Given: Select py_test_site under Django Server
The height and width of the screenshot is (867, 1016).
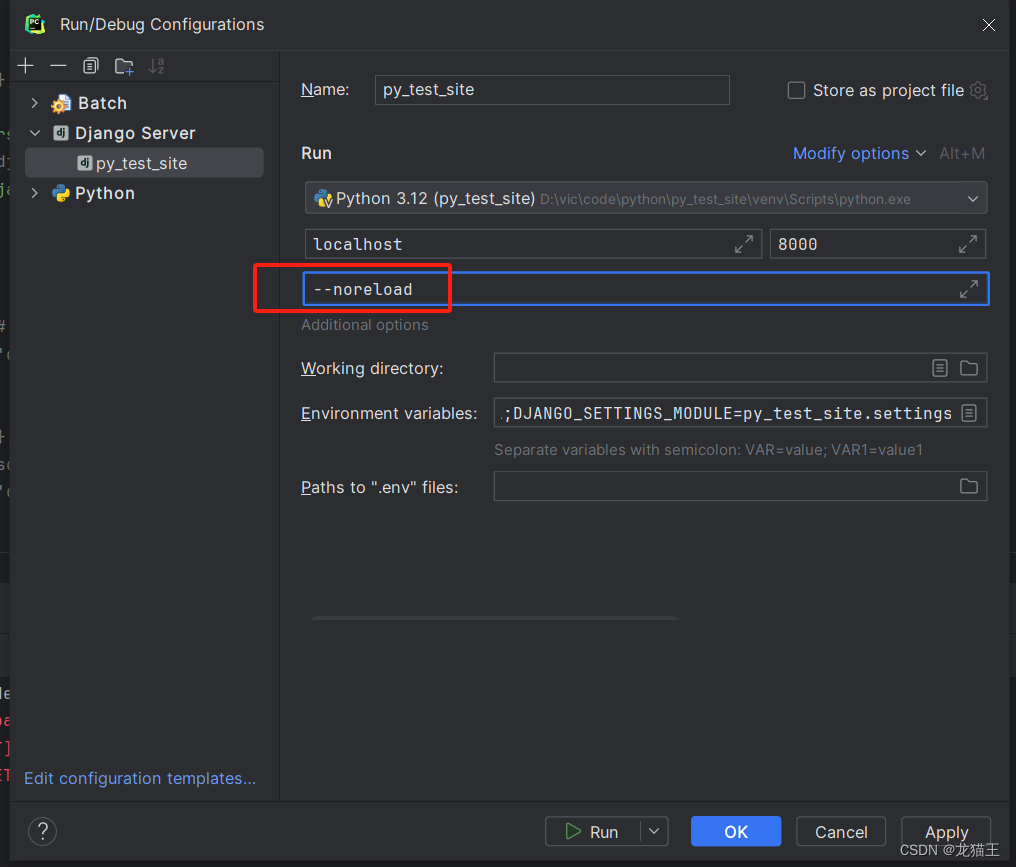Looking at the screenshot, I should (x=133, y=162).
